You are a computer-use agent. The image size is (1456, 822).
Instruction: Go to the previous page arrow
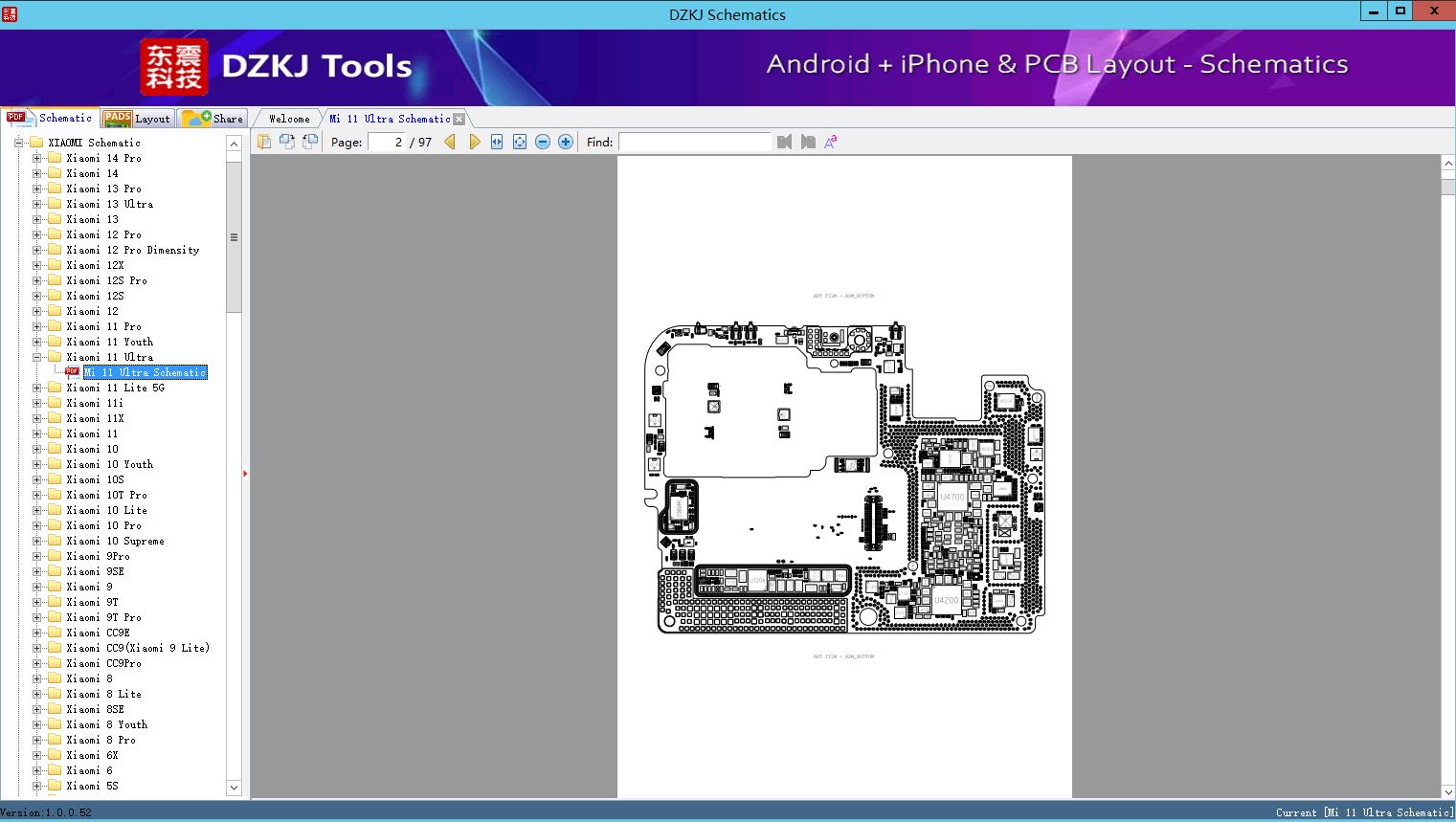click(x=450, y=142)
